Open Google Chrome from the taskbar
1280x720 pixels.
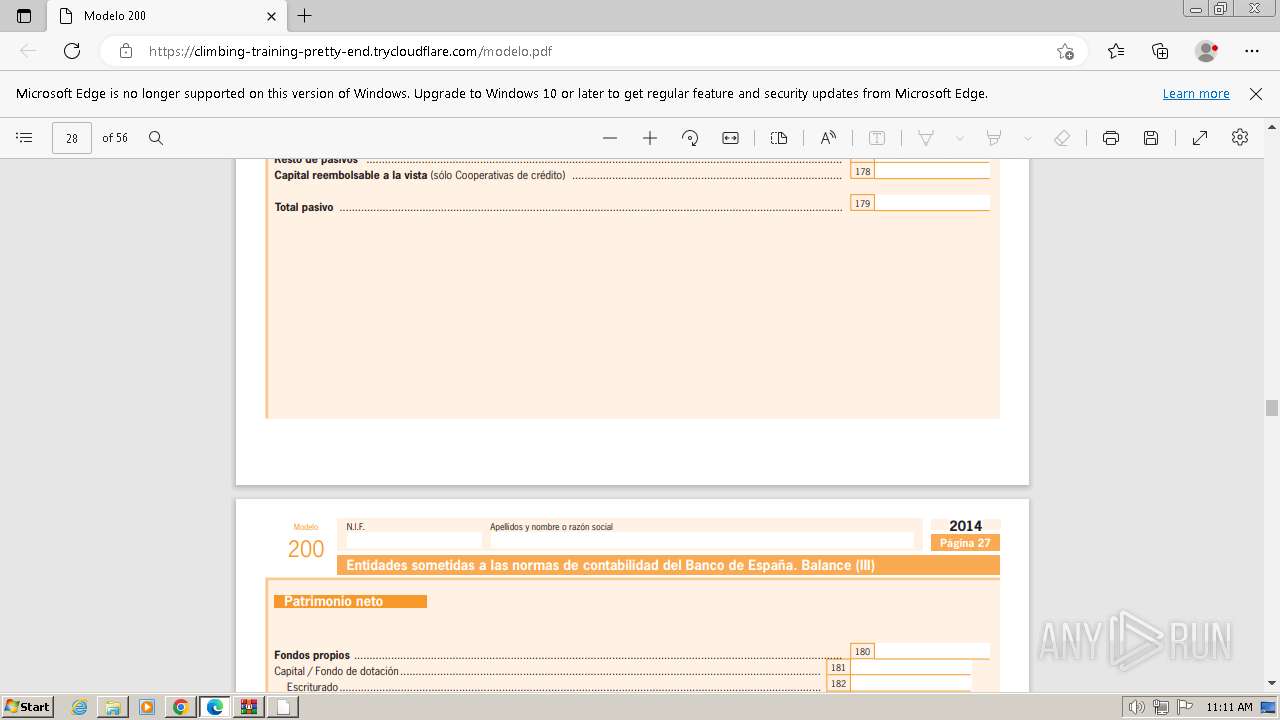pyautogui.click(x=181, y=707)
